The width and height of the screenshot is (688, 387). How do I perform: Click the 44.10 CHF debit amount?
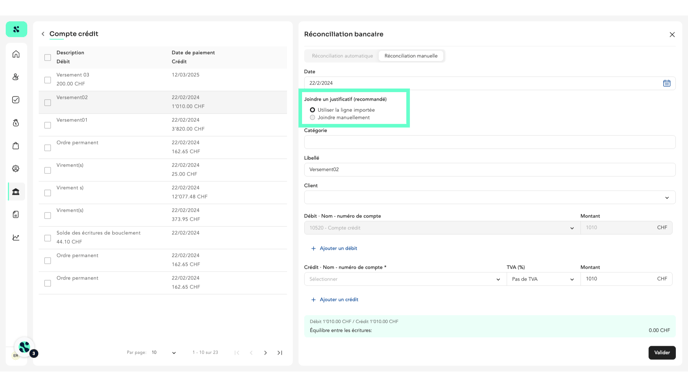pos(69,242)
